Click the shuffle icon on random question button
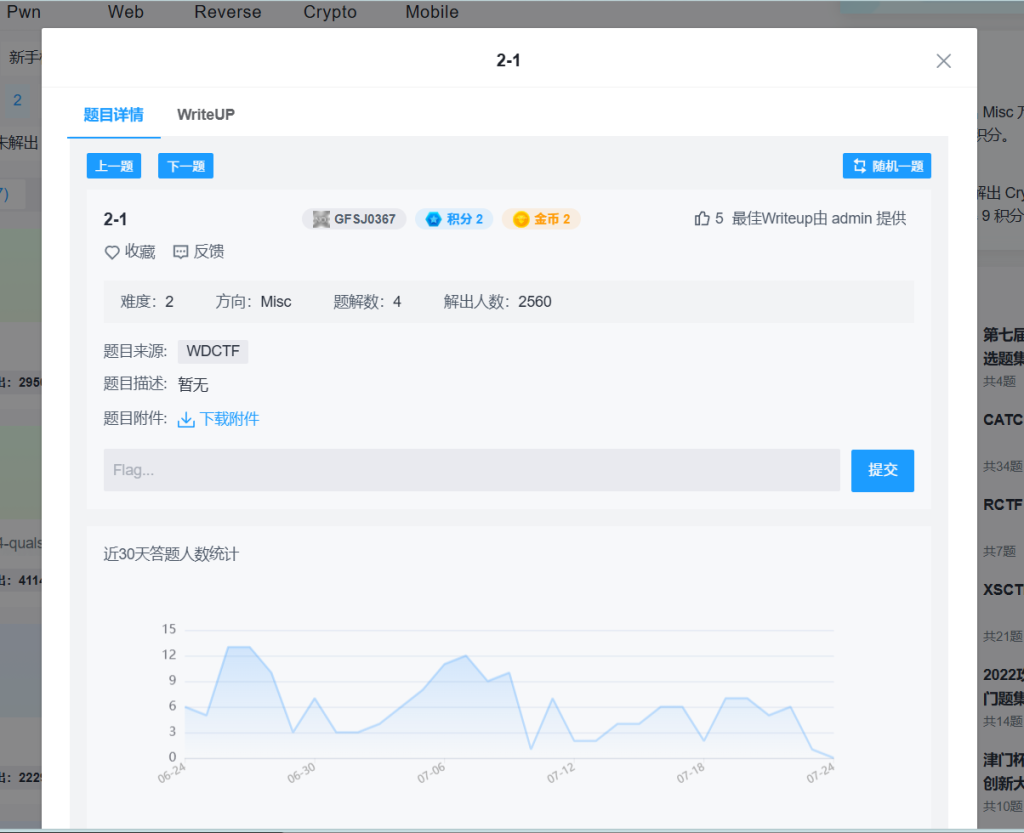This screenshot has height=833, width=1024. tap(859, 166)
